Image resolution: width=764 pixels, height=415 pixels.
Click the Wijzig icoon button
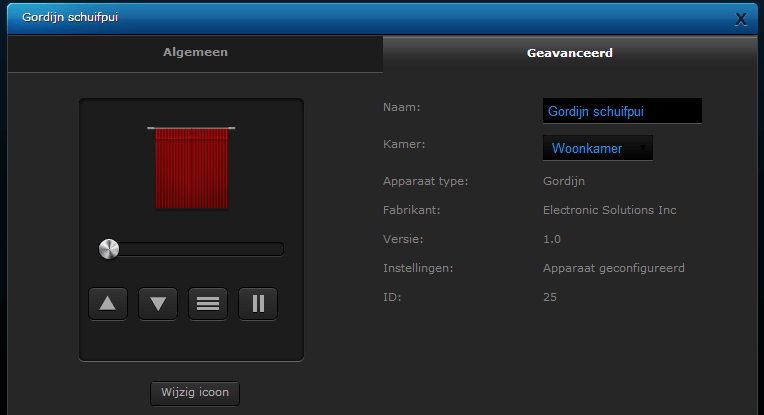coord(195,393)
